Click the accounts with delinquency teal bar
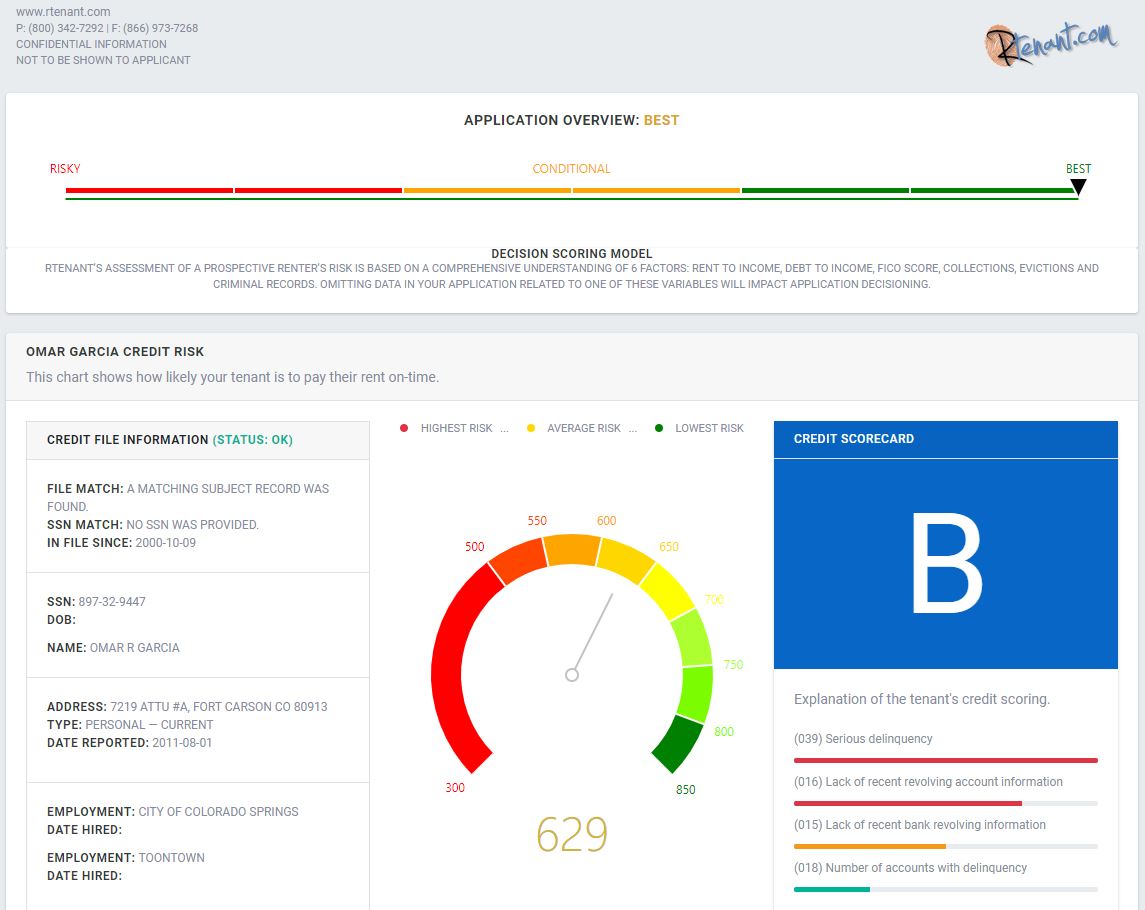The height and width of the screenshot is (910, 1145). [x=832, y=890]
